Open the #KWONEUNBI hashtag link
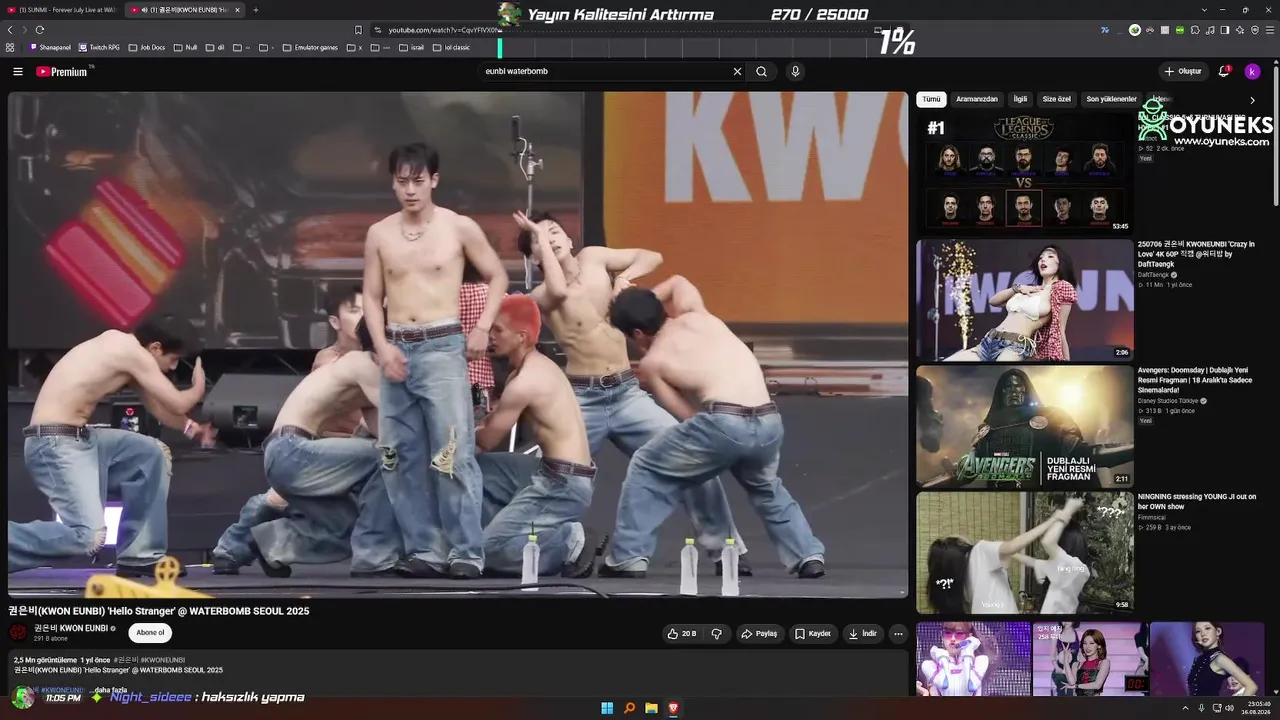1280x720 pixels. pos(163,660)
